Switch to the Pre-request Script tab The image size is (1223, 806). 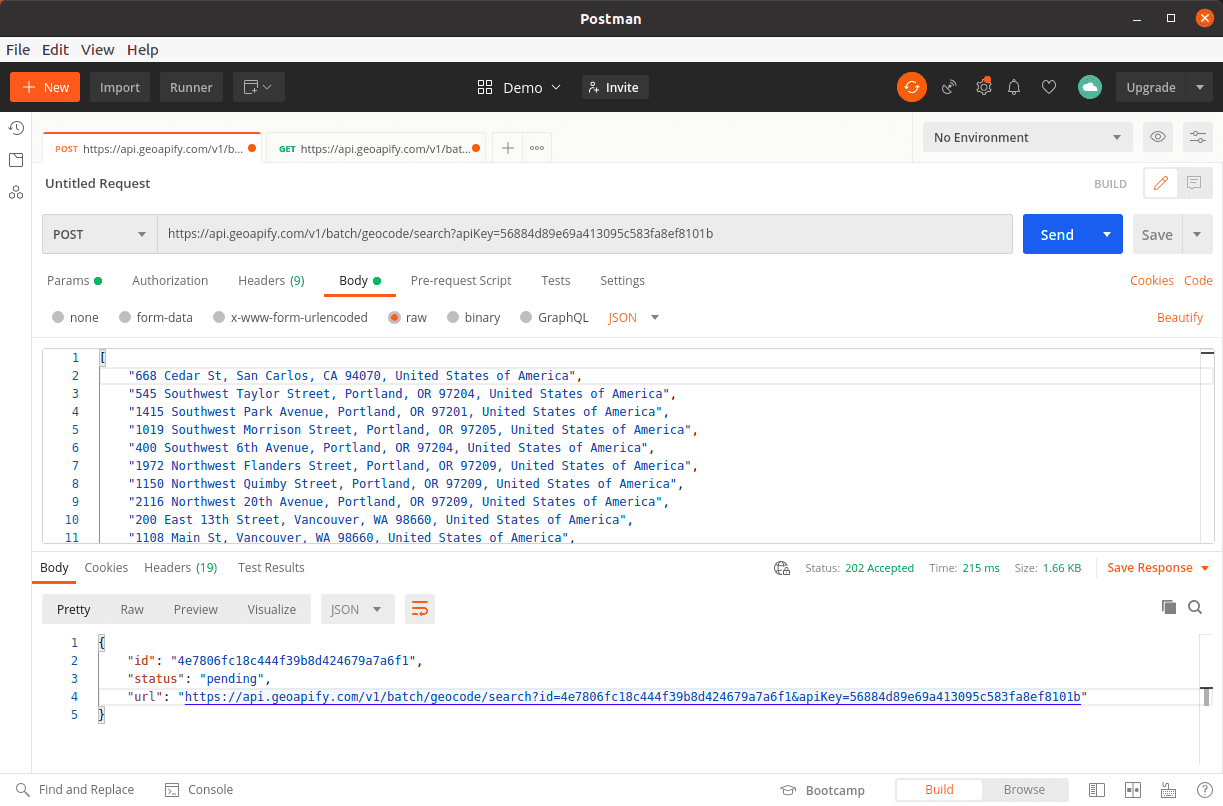461,281
